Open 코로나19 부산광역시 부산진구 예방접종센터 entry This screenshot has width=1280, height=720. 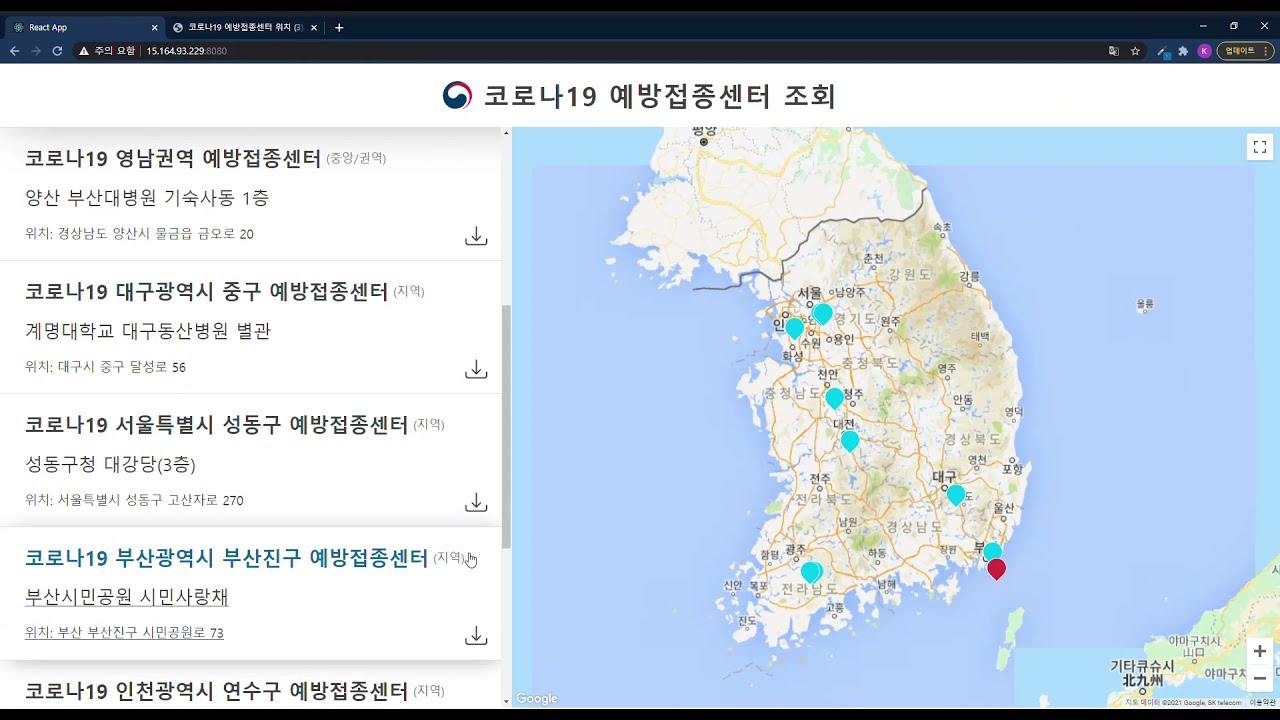pyautogui.click(x=226, y=557)
